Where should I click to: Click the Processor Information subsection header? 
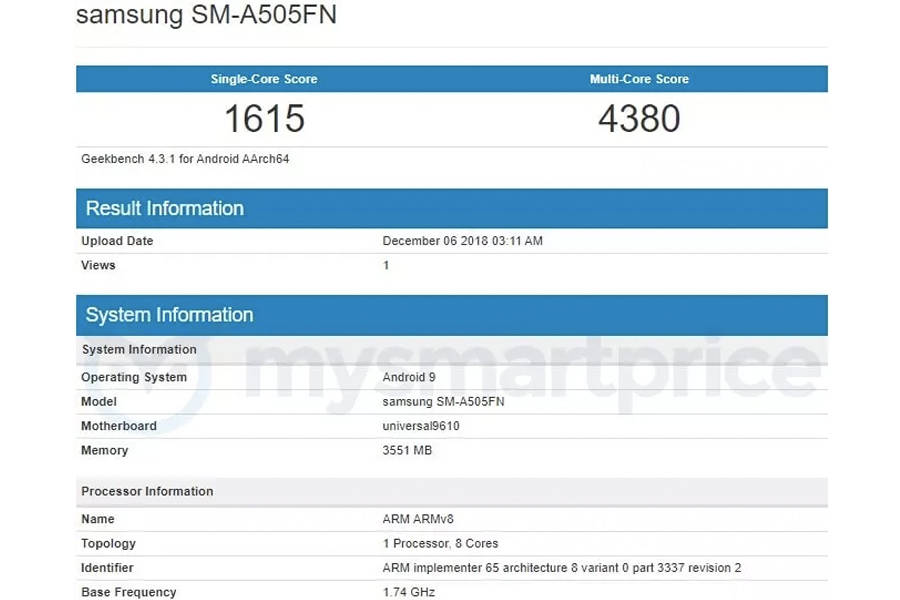pyautogui.click(x=146, y=491)
